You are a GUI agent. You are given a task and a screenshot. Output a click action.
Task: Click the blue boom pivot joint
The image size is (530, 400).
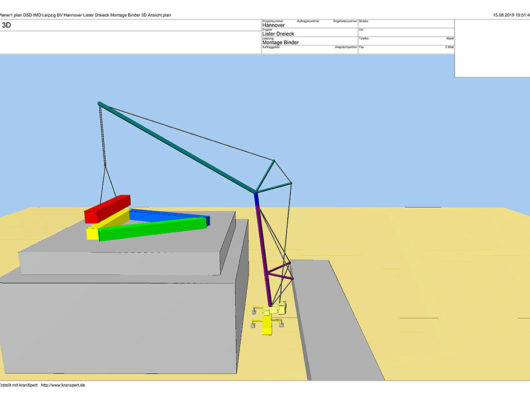tap(257, 199)
